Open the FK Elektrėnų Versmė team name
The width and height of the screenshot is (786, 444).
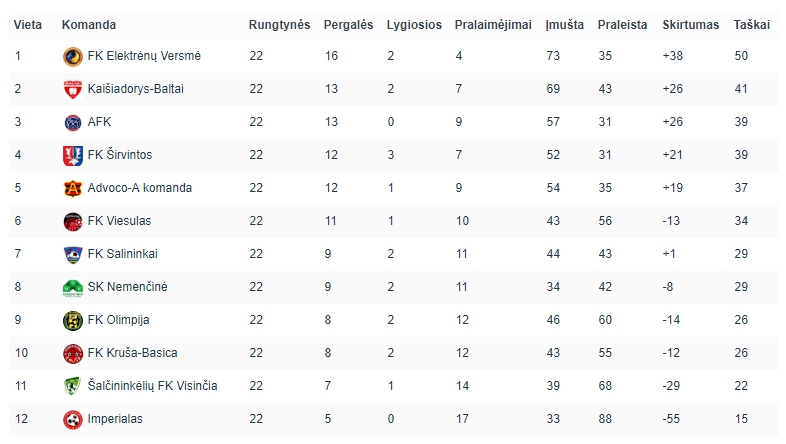pyautogui.click(x=144, y=56)
